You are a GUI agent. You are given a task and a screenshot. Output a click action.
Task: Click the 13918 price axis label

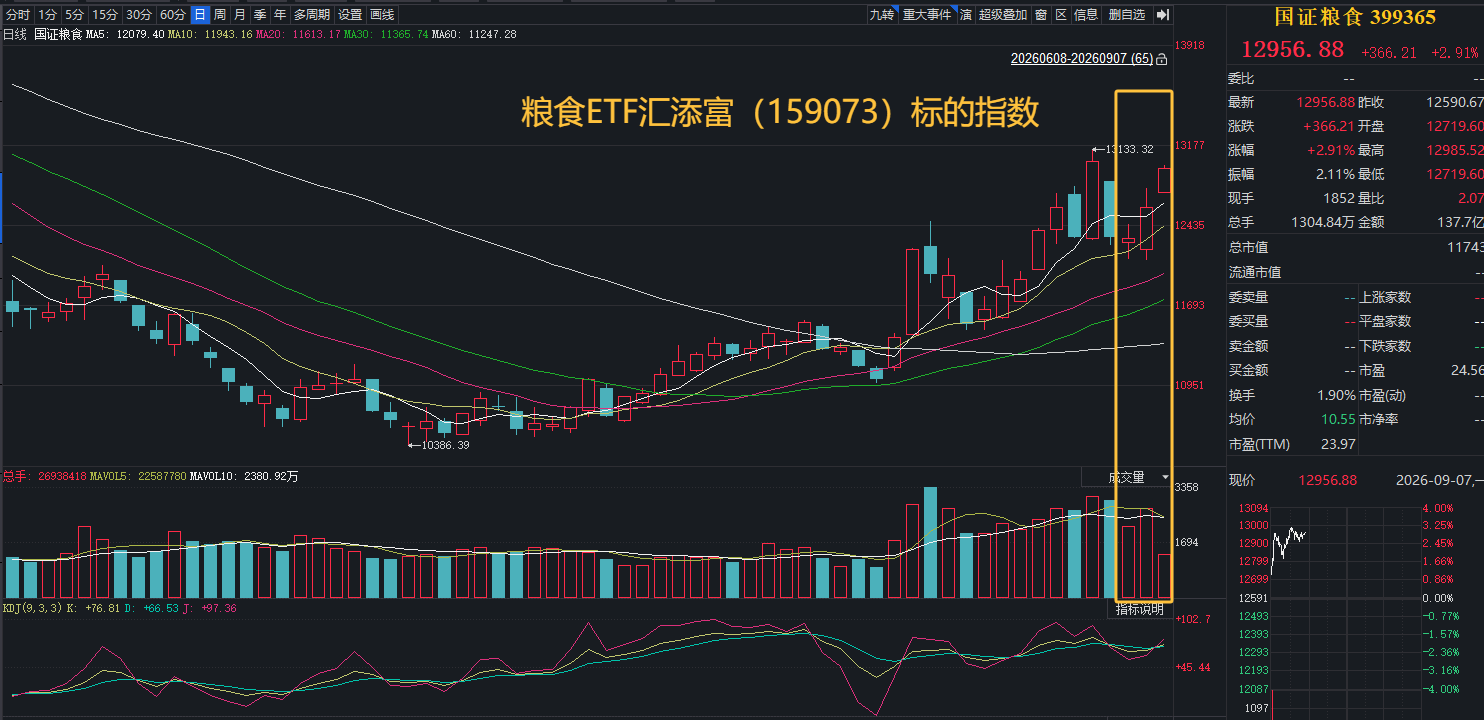point(1189,46)
